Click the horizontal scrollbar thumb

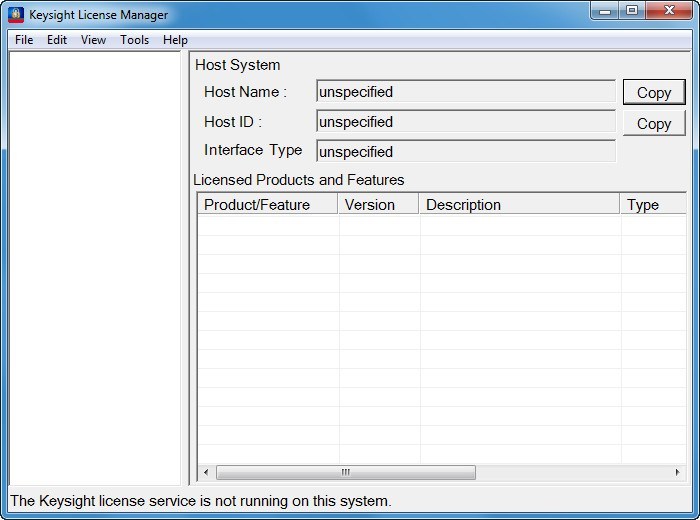coord(346,472)
